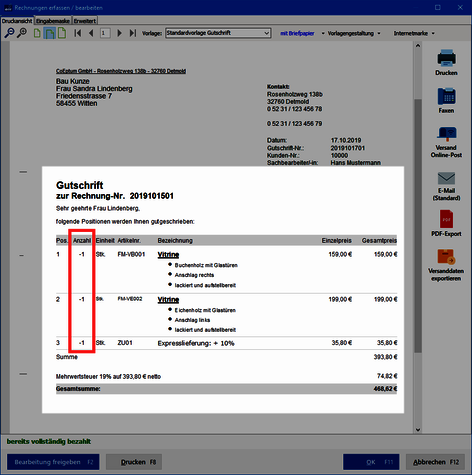The image size is (472, 475).
Task: Click the PDF-Export icon
Action: pos(446,219)
